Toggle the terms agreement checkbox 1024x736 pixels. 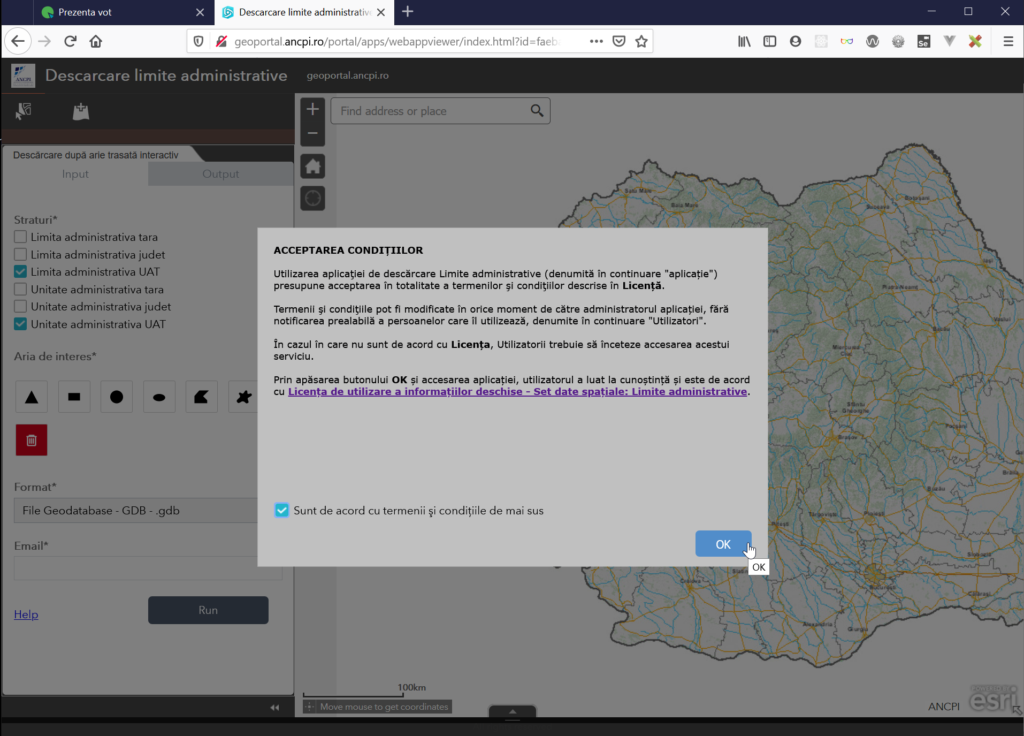pos(281,511)
